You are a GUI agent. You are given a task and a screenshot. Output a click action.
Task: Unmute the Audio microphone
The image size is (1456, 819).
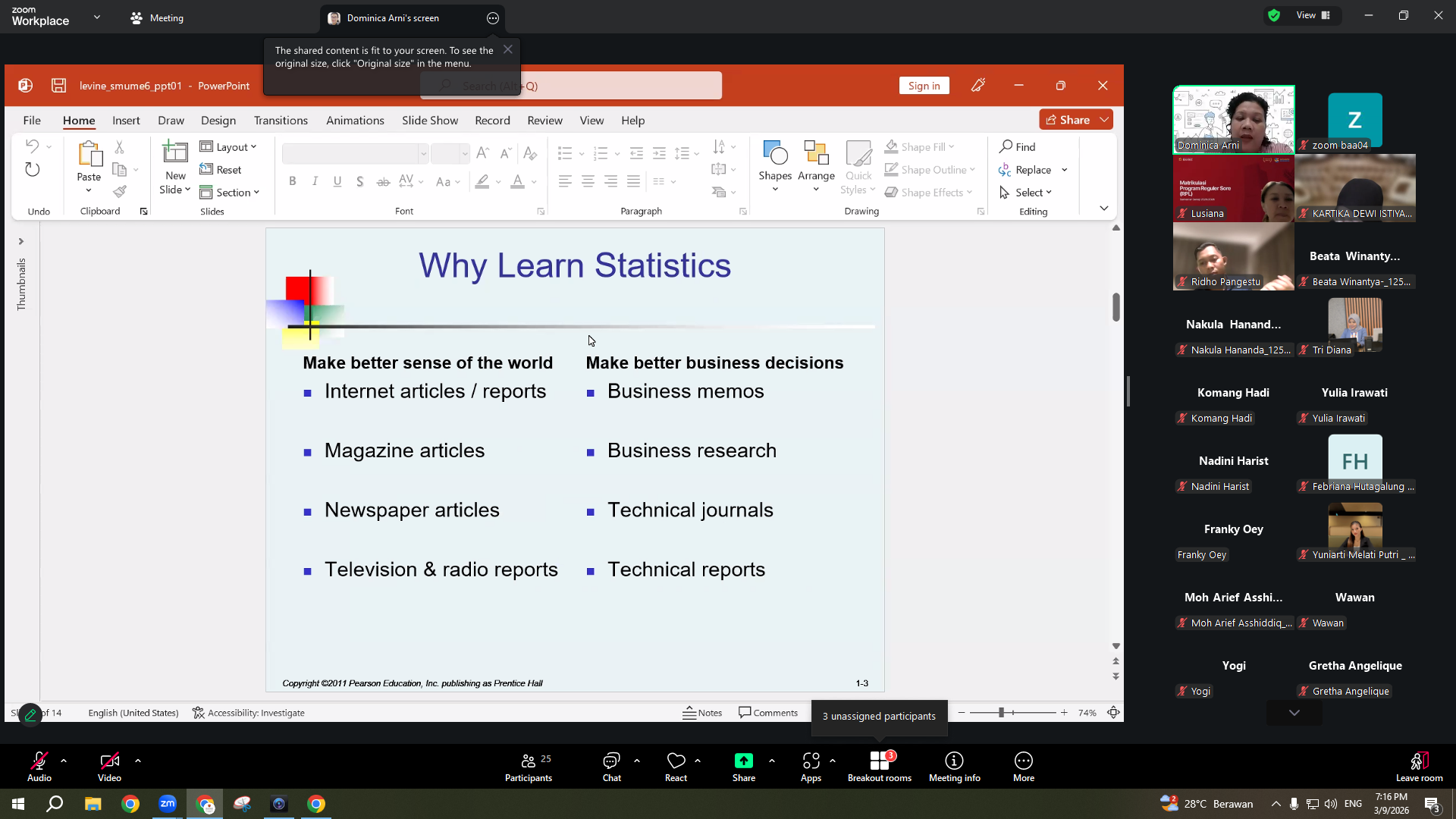click(39, 767)
